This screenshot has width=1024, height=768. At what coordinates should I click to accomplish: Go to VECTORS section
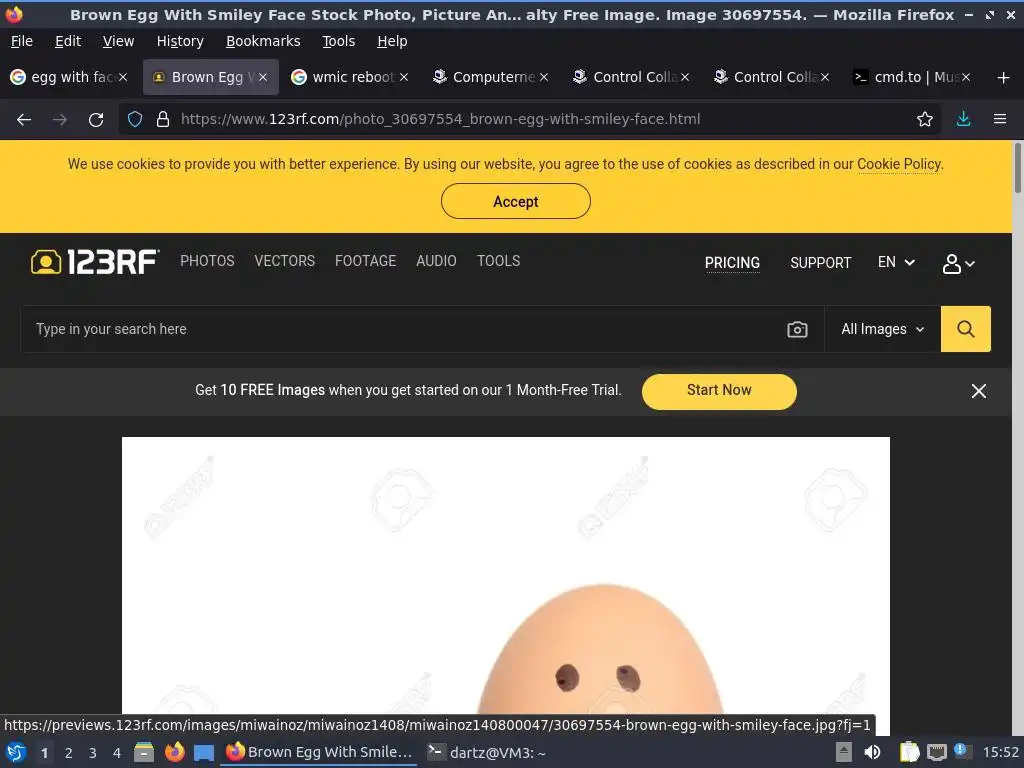click(285, 261)
